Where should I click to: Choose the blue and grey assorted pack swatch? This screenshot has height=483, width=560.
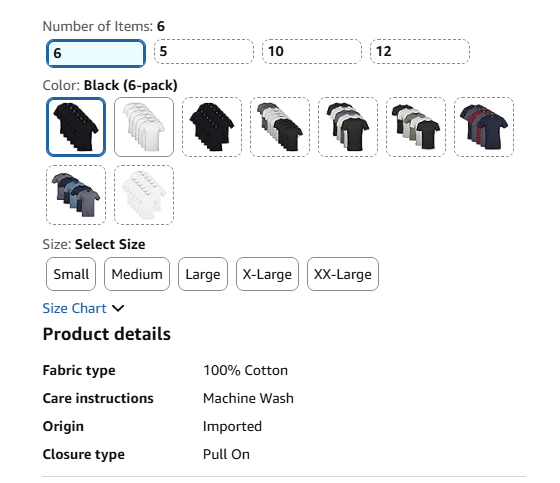pyautogui.click(x=76, y=195)
